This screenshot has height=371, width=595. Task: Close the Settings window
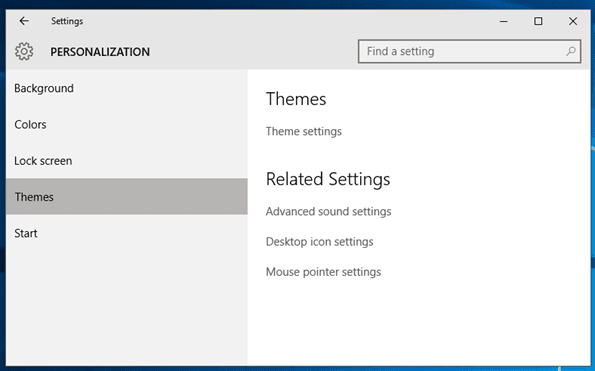573,21
